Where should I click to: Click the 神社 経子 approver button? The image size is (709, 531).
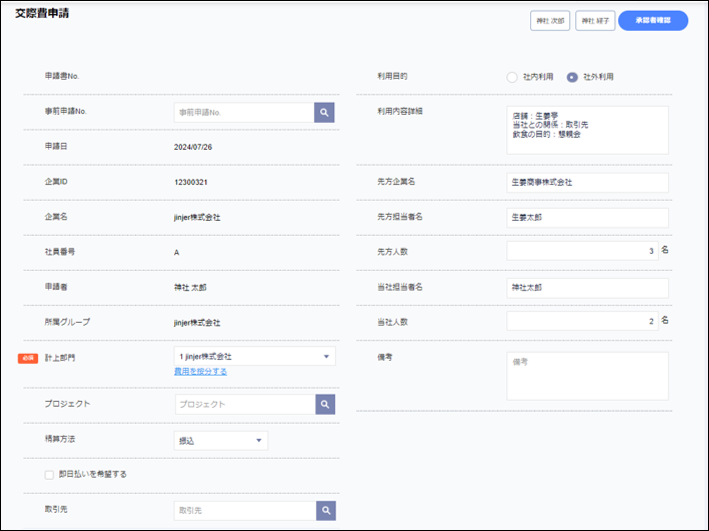pos(595,20)
